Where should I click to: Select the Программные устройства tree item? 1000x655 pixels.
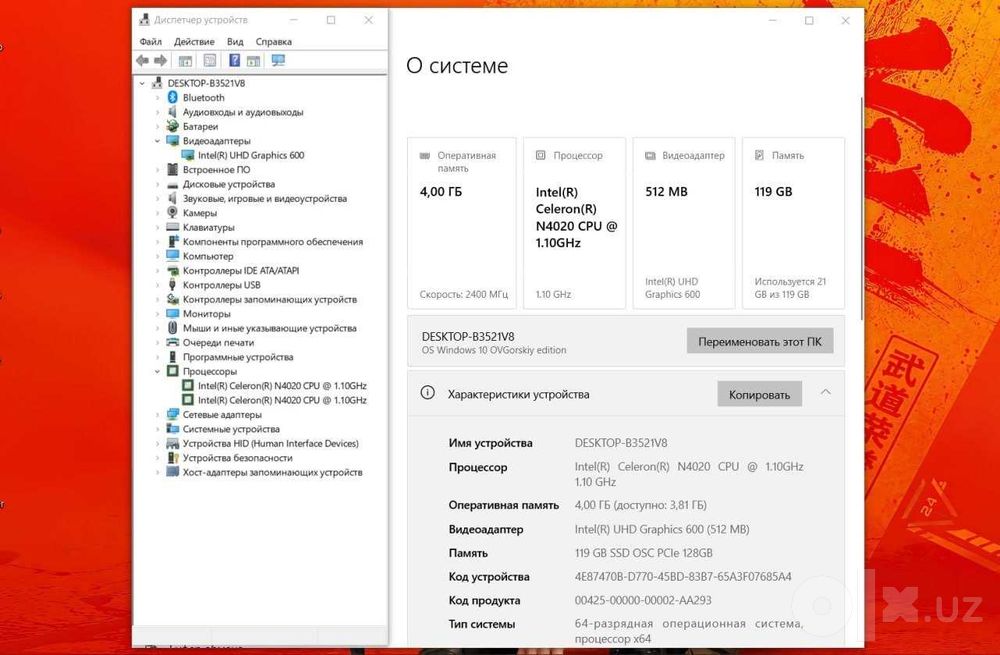(x=238, y=357)
